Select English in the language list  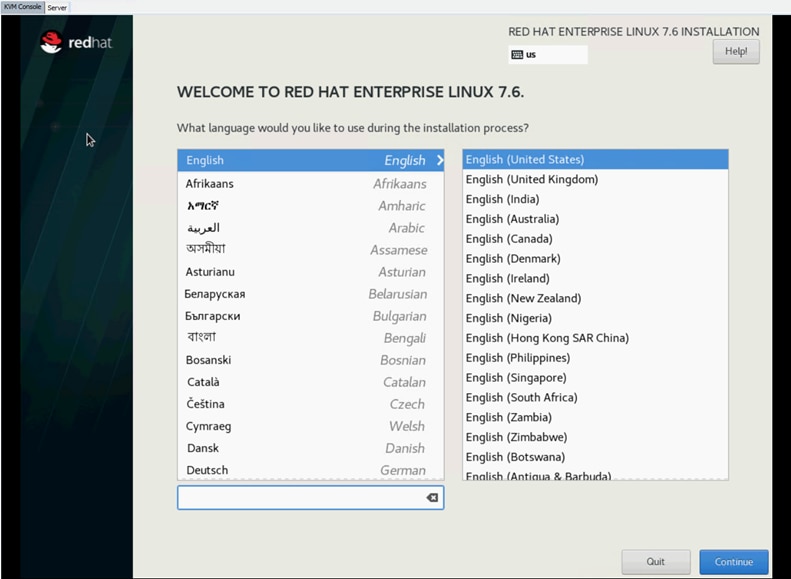pyautogui.click(x=311, y=160)
